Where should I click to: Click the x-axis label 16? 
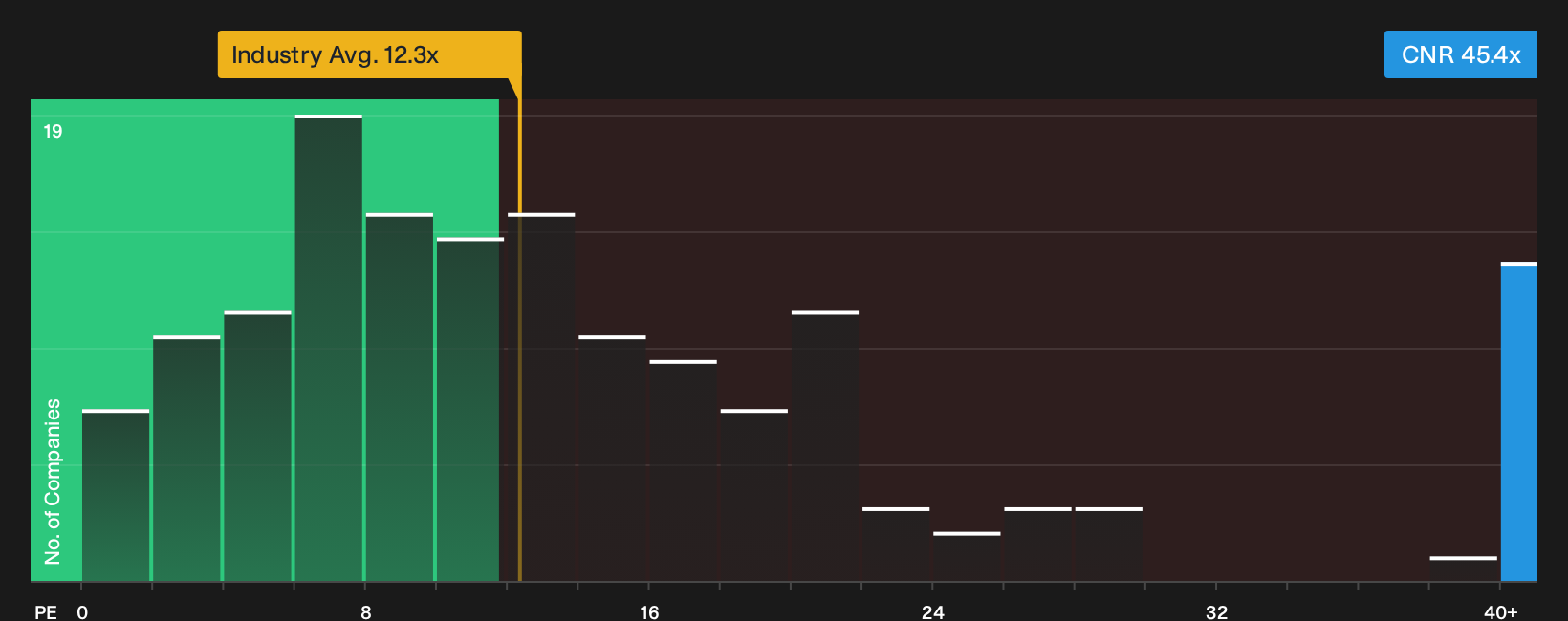(x=649, y=611)
